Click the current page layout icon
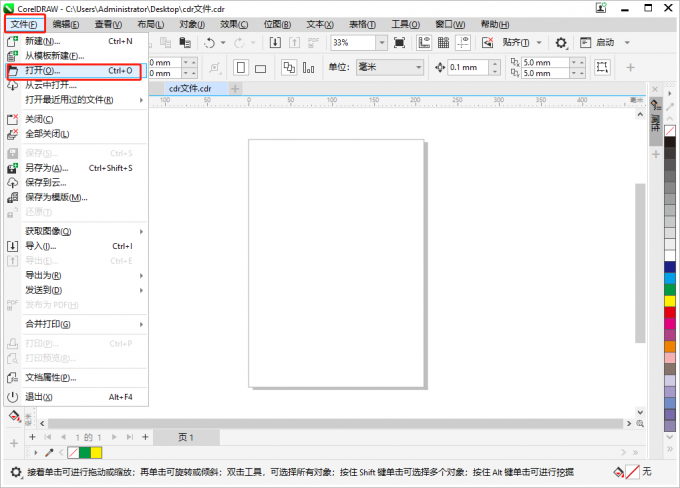The image size is (680, 488). (308, 68)
